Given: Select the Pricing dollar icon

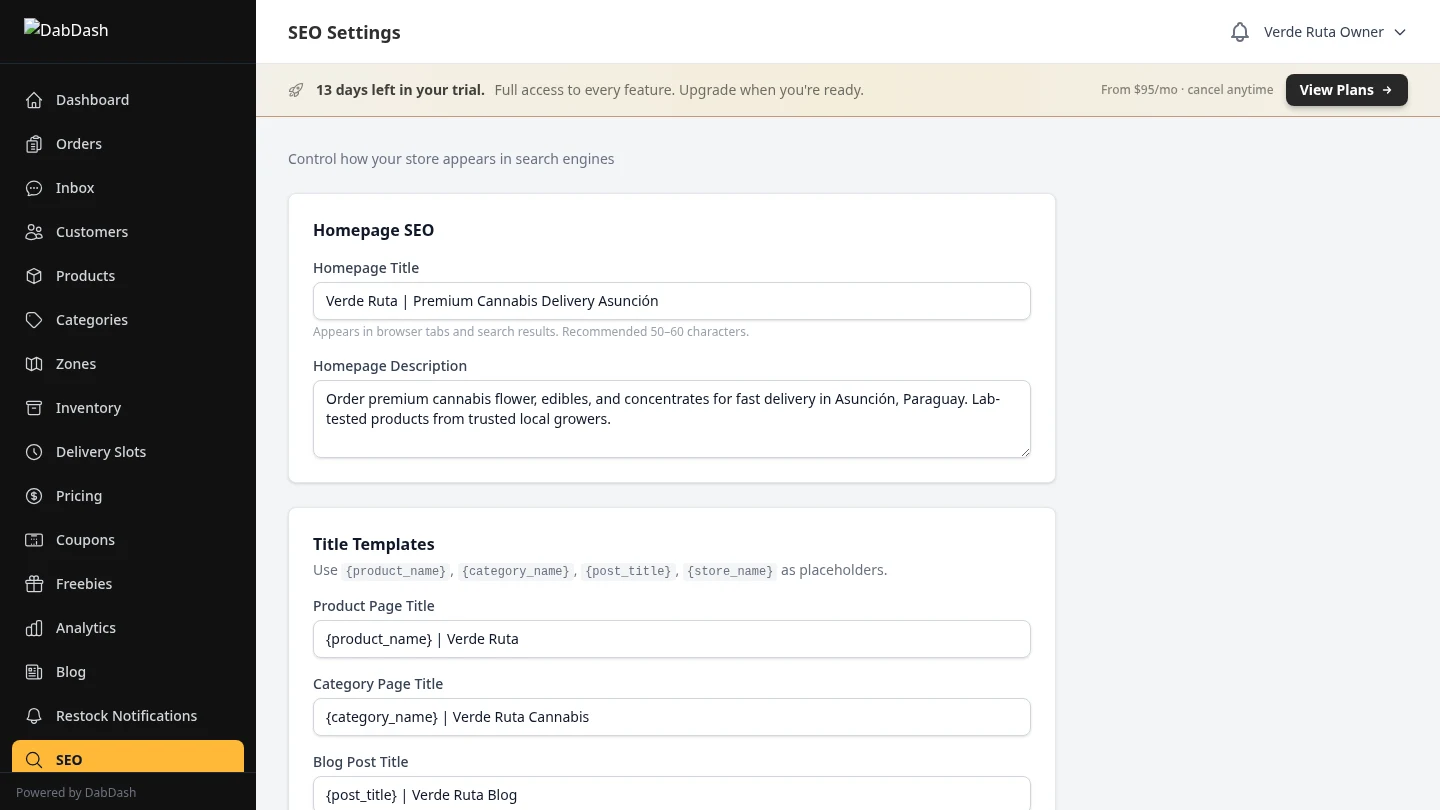Looking at the screenshot, I should click(33, 496).
